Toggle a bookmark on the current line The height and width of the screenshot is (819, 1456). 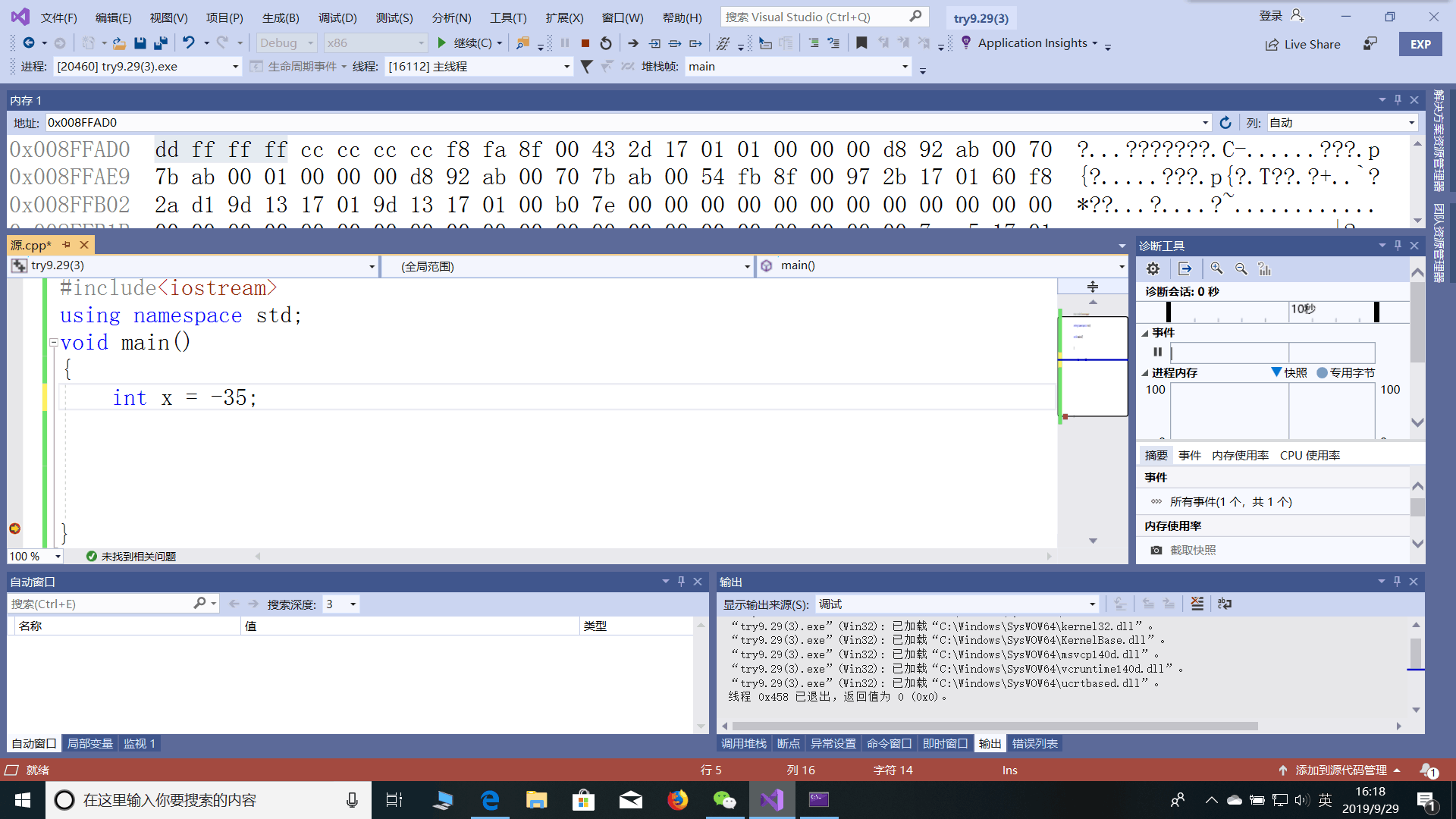[x=861, y=43]
